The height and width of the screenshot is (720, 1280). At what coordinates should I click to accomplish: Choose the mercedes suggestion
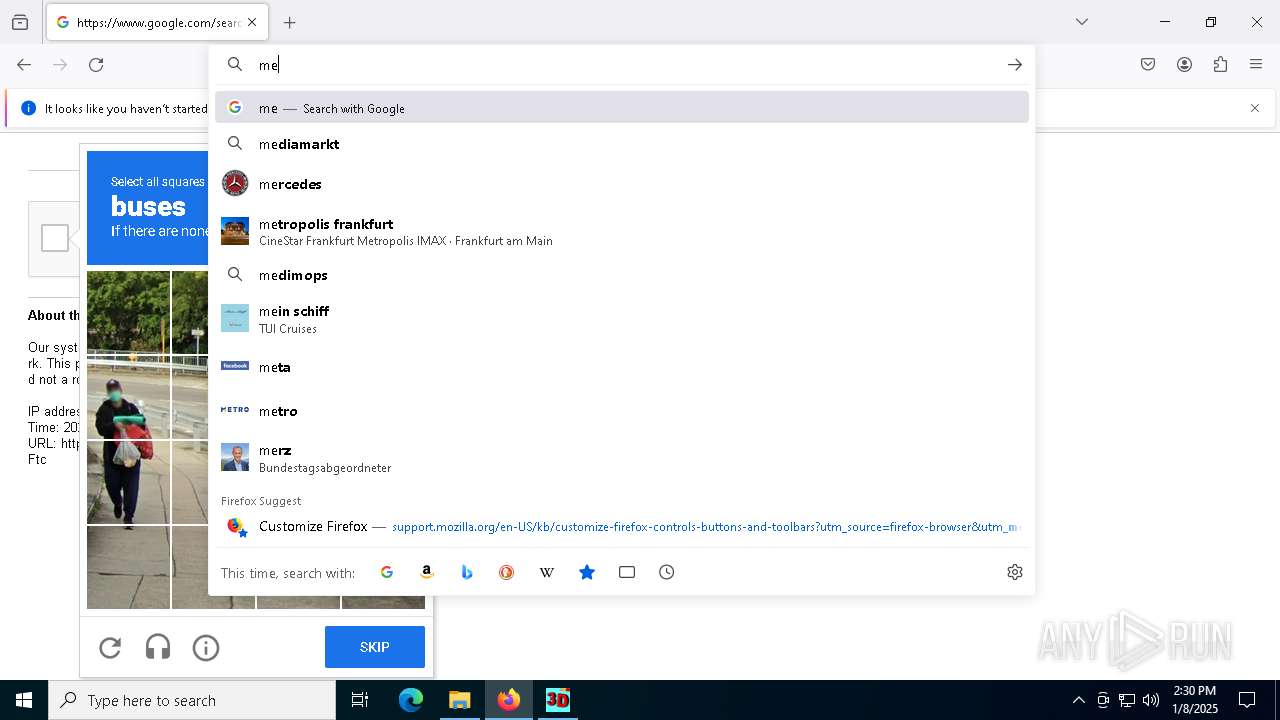point(622,184)
